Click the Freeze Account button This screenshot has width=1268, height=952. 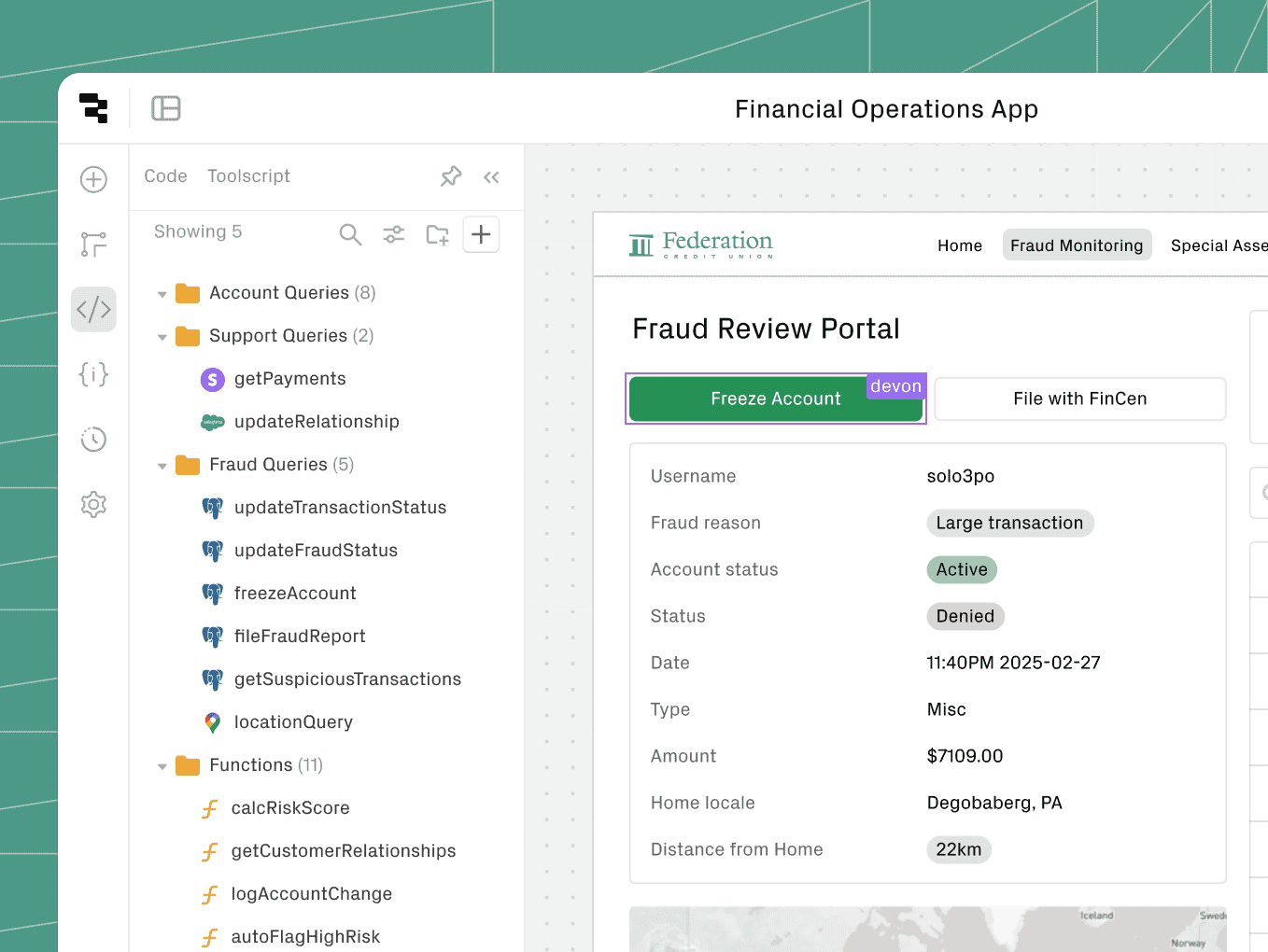775,399
